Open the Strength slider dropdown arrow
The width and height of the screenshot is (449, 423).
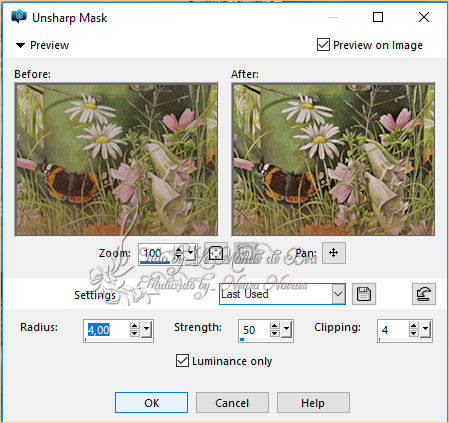(286, 329)
